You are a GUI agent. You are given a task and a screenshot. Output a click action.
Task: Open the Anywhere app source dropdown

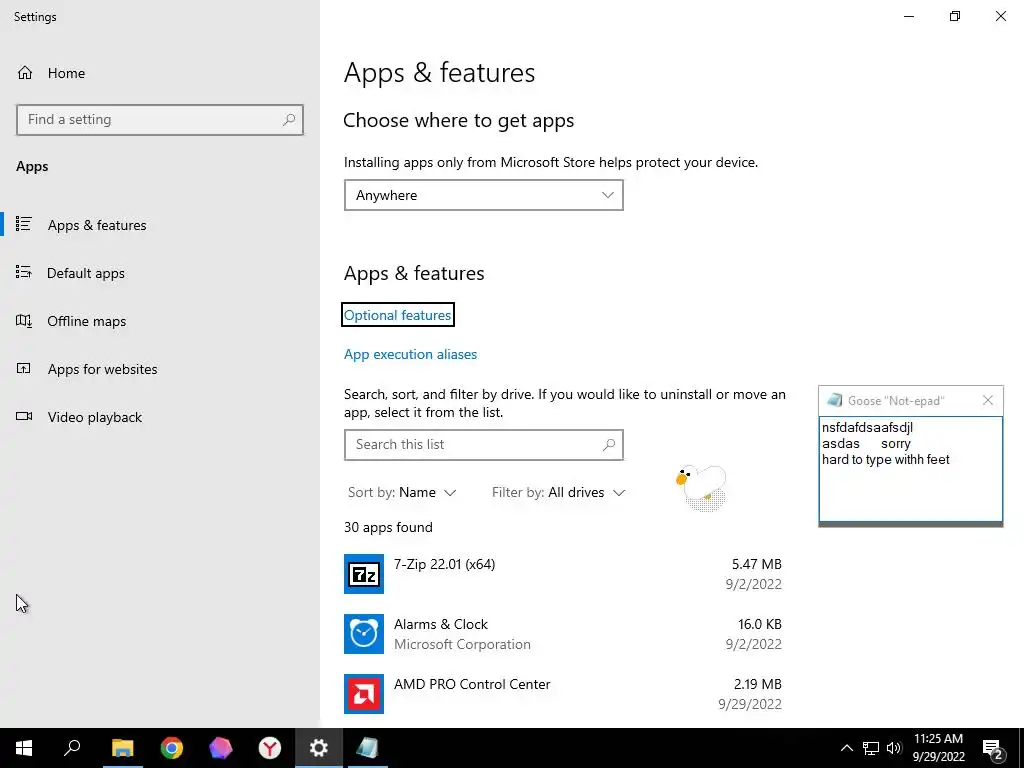483,195
